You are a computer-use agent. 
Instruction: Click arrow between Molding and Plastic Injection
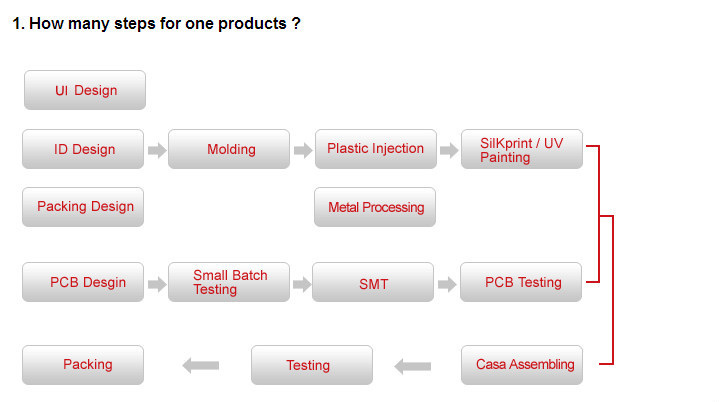pos(302,150)
